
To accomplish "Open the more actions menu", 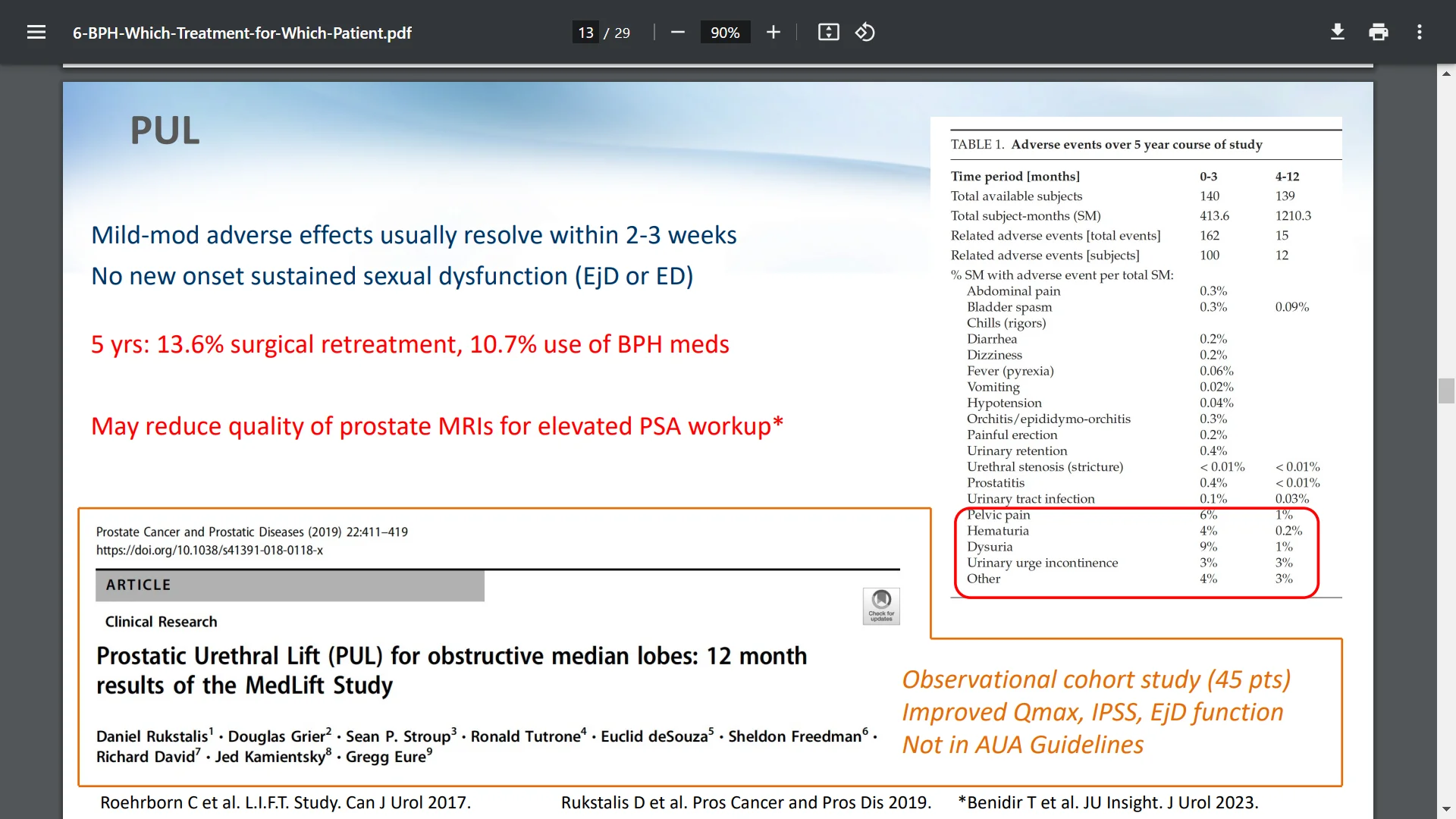I will coord(1420,32).
